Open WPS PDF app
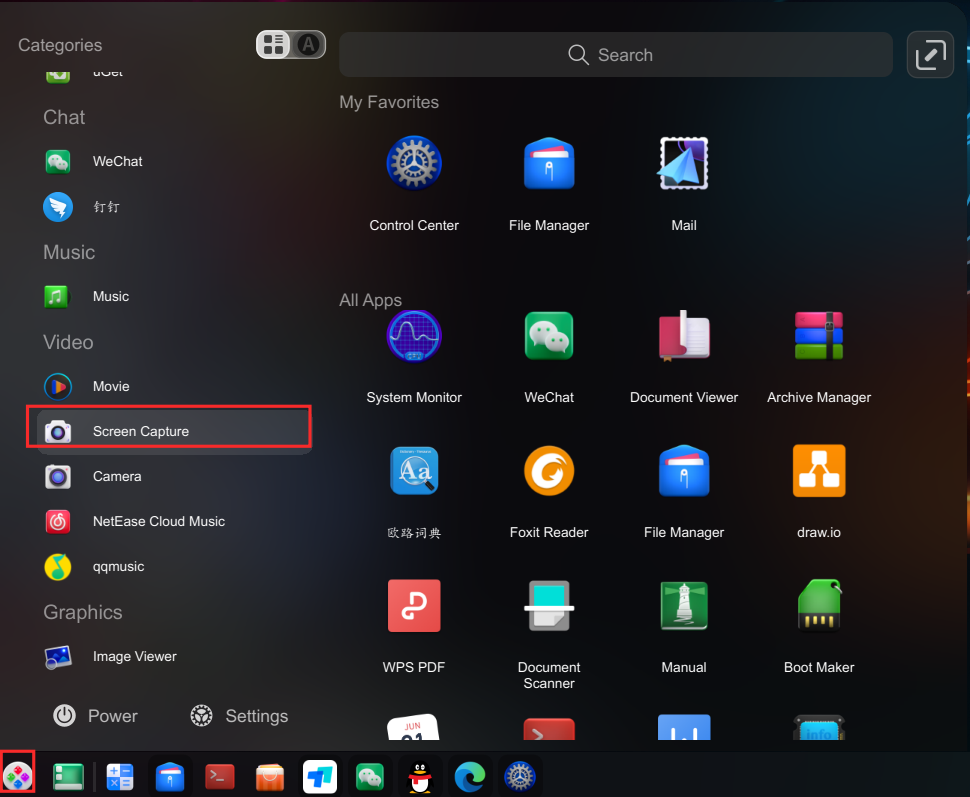 pos(414,606)
